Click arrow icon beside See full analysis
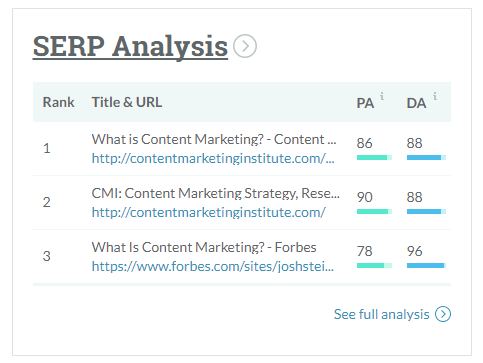The width and height of the screenshot is (483, 363). [443, 314]
